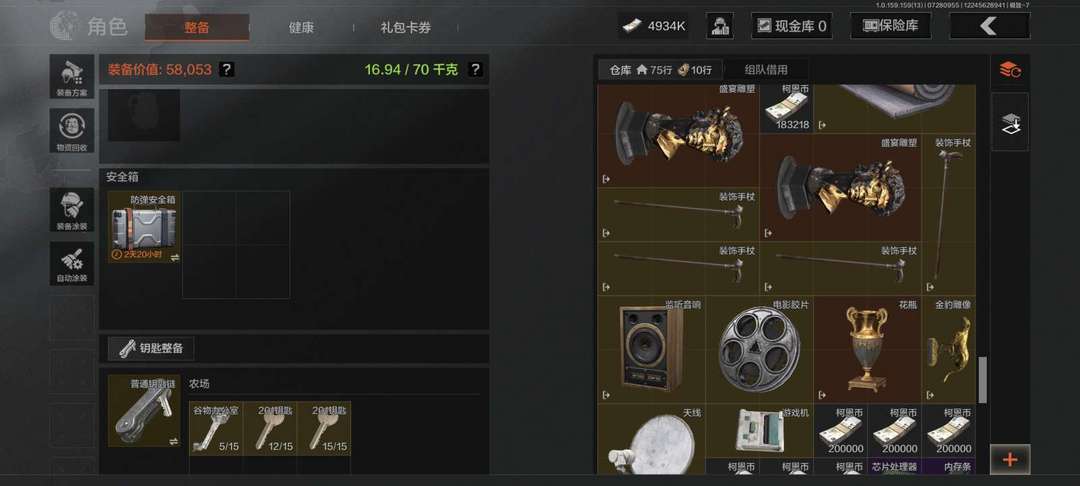1080x486 pixels.
Task: Click the question mark beside weight 千克
Action: point(475,70)
